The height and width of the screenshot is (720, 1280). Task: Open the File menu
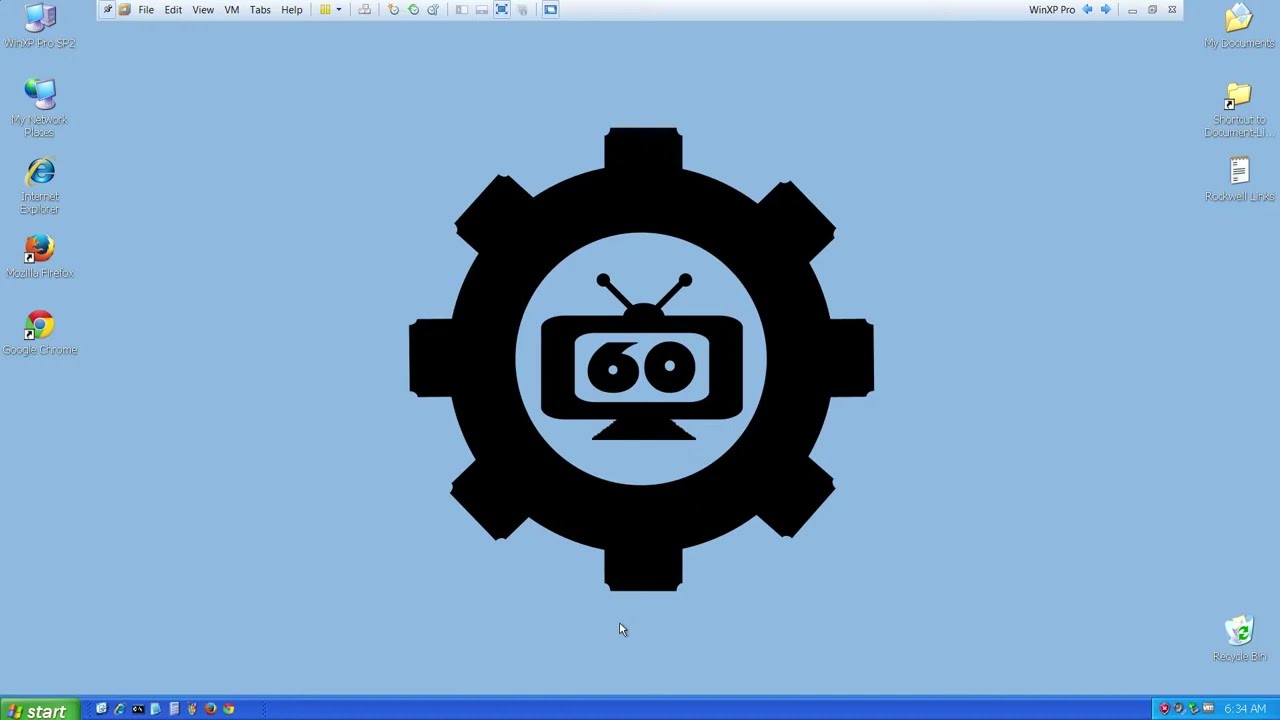pos(146,10)
